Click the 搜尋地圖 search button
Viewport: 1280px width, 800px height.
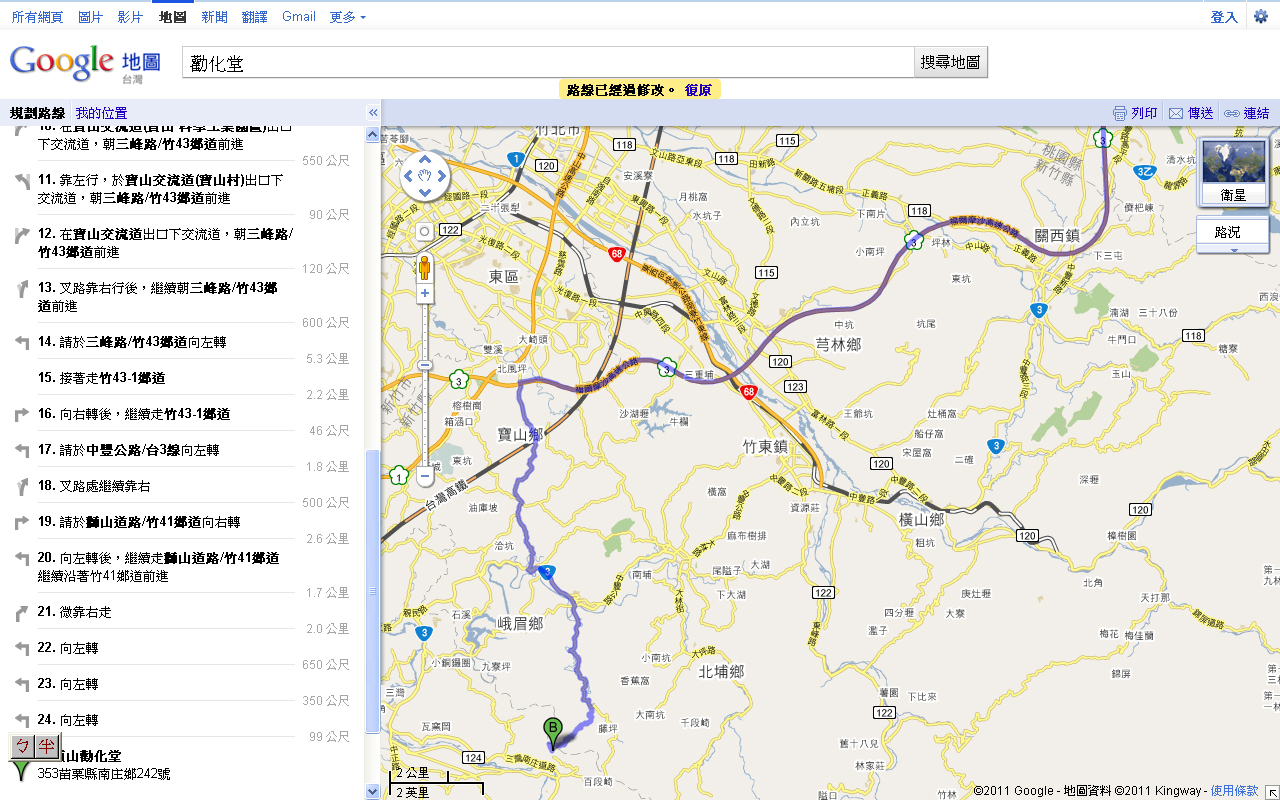tap(951, 62)
